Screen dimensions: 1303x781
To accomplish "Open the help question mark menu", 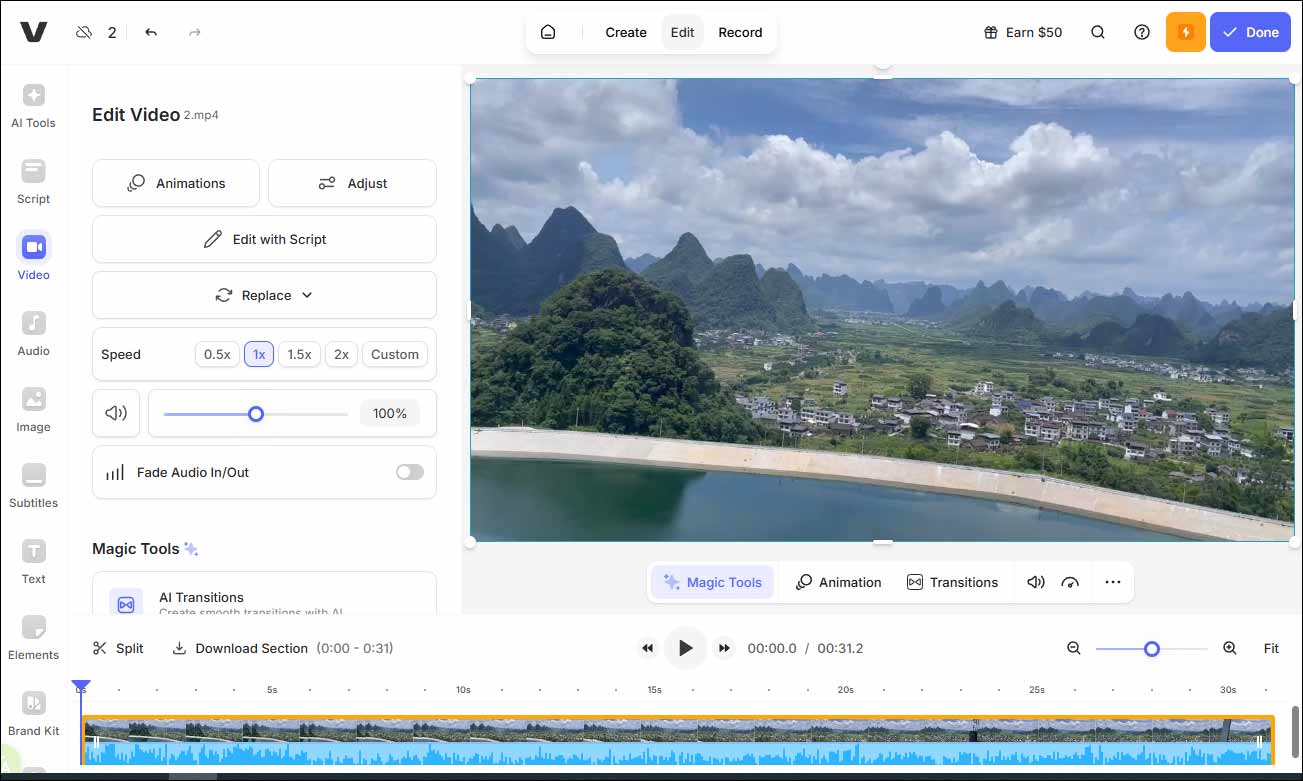I will (1141, 31).
